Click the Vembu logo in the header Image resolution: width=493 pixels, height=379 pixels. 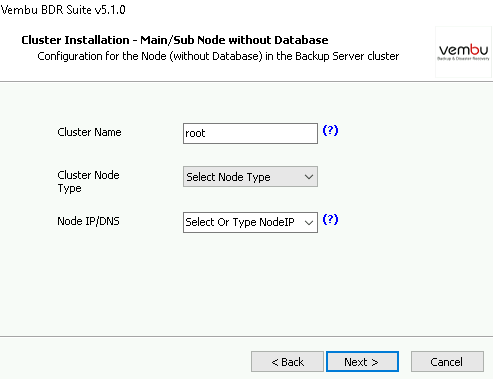pos(463,52)
